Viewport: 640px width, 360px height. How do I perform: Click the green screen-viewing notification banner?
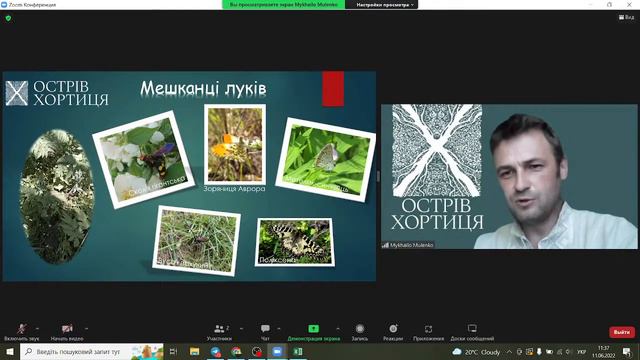coord(283,5)
